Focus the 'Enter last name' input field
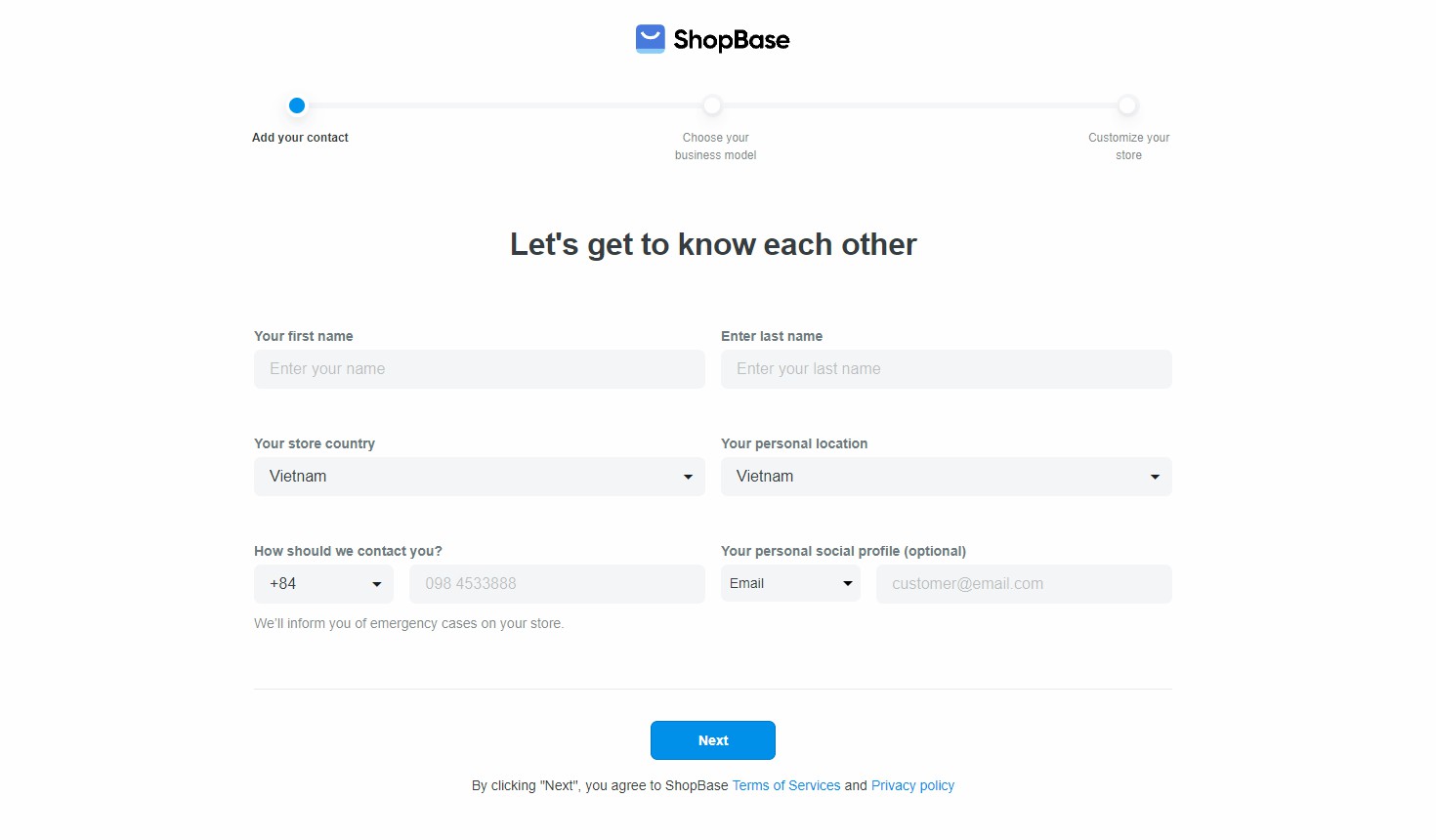Viewport: 1436px width, 840px height. point(946,369)
